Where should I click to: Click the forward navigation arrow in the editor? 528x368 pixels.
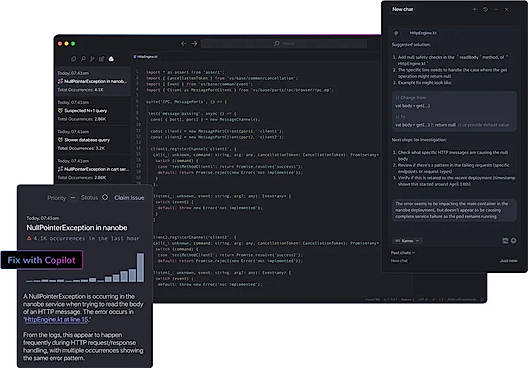click(194, 44)
